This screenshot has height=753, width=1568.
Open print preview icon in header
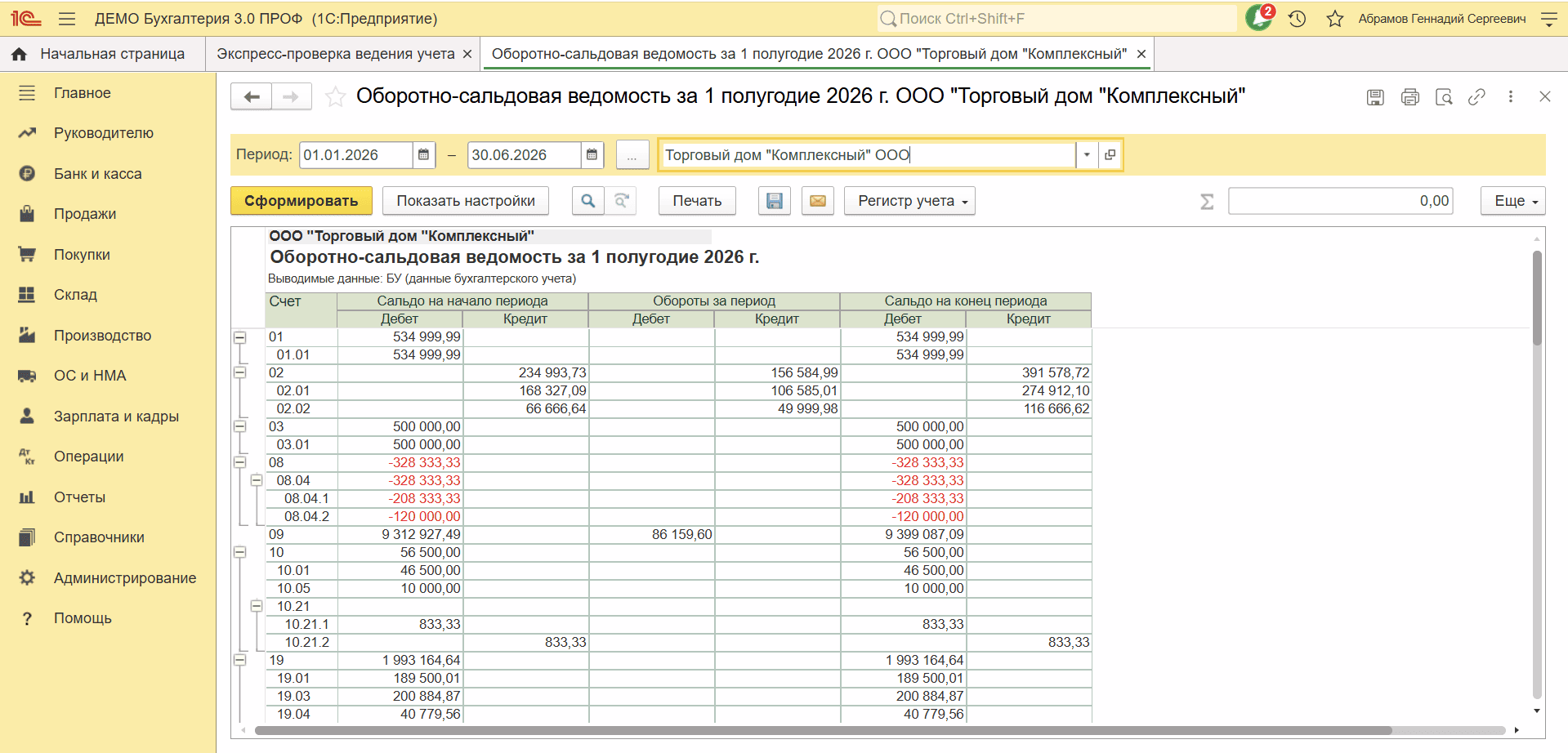coord(1444,97)
